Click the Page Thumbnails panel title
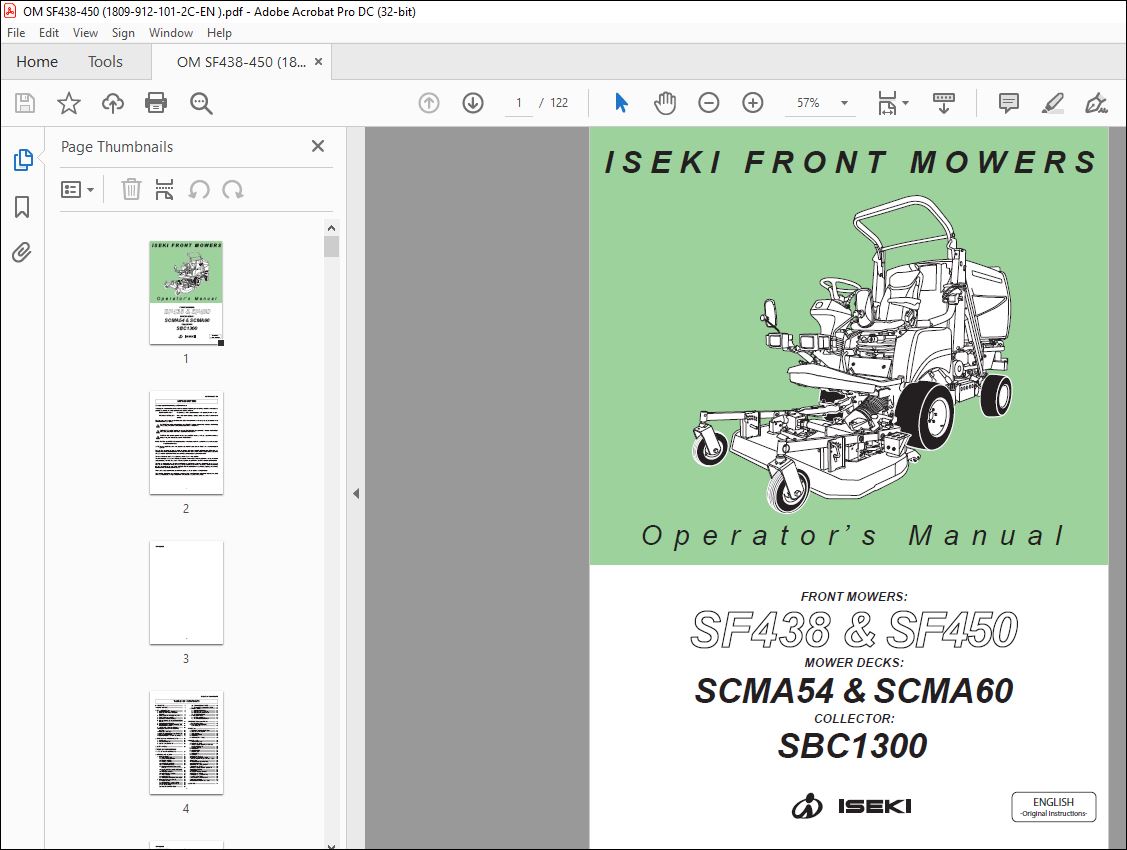The image size is (1127, 850). [x=117, y=147]
